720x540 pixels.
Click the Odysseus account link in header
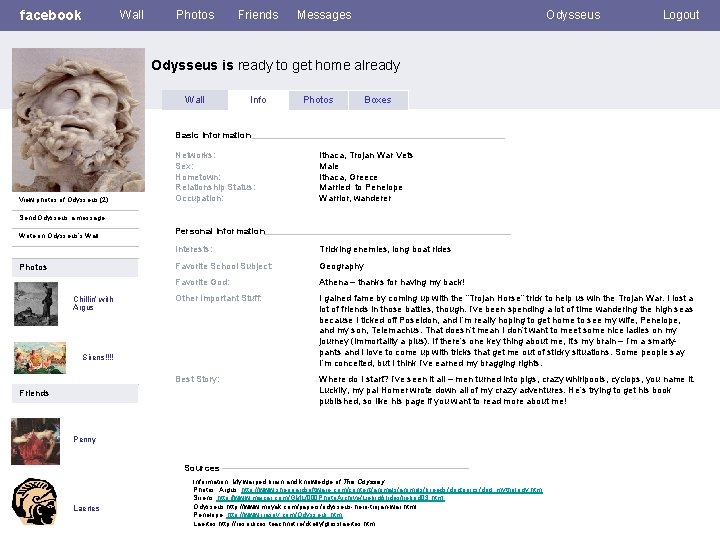(573, 15)
